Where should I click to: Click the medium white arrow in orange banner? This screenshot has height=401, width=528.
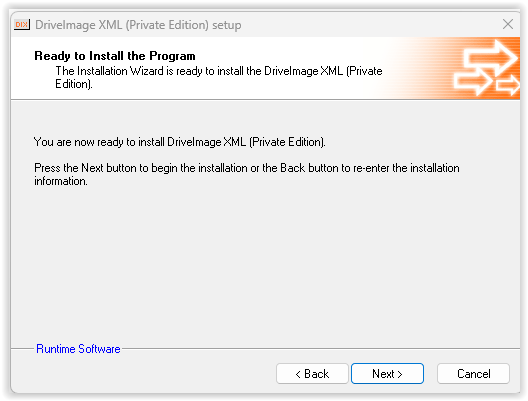point(472,81)
